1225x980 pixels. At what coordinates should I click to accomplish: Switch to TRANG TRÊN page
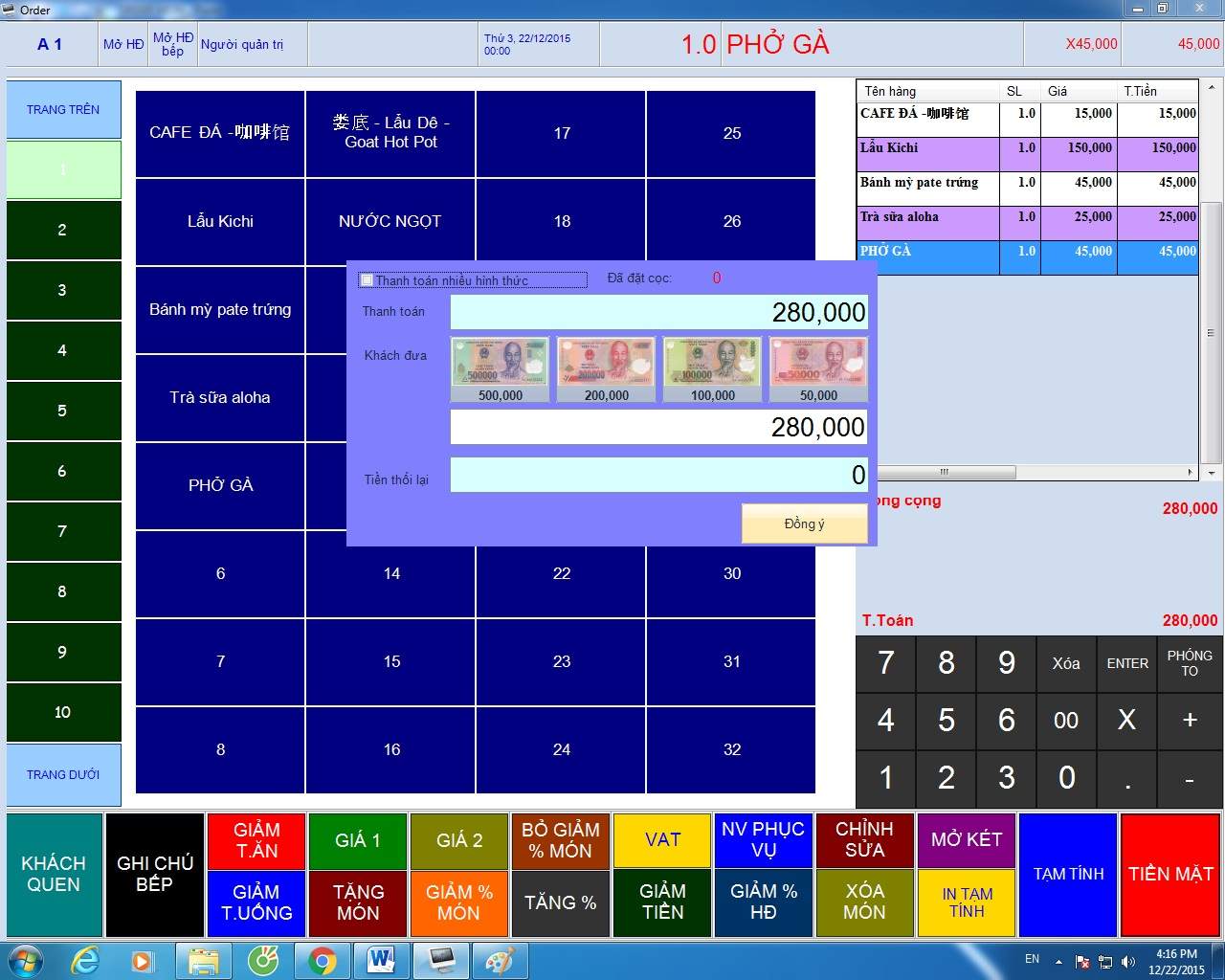coord(63,110)
